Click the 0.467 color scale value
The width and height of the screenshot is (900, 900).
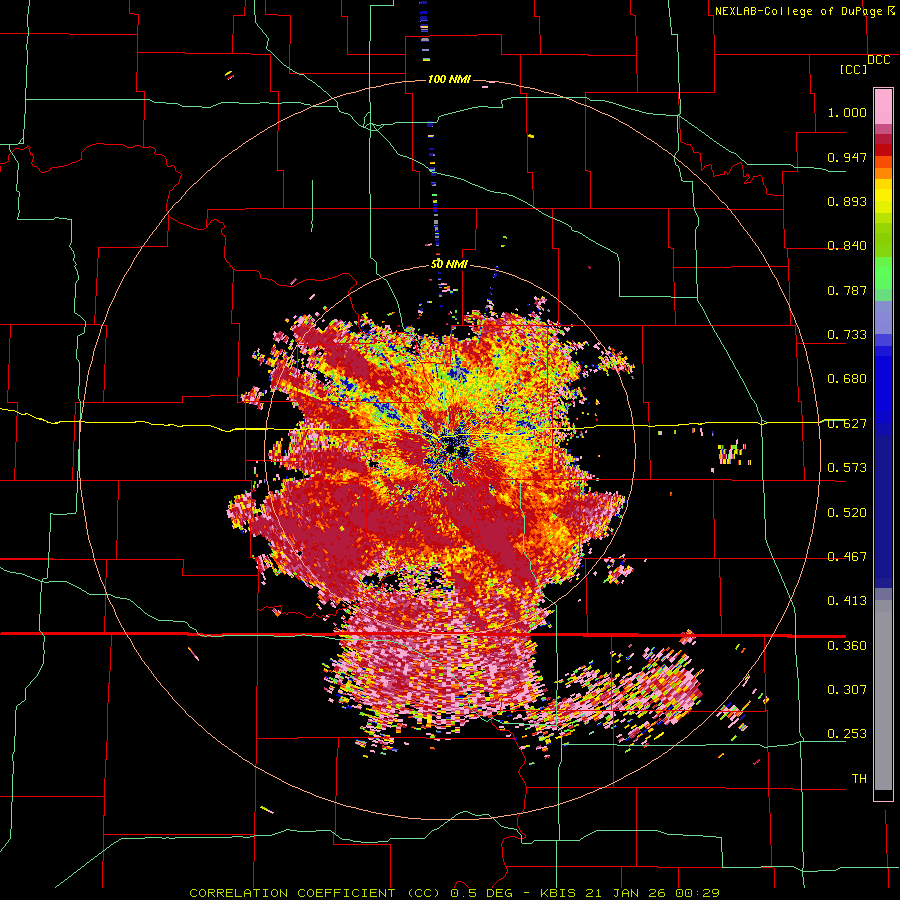pyautogui.click(x=847, y=557)
